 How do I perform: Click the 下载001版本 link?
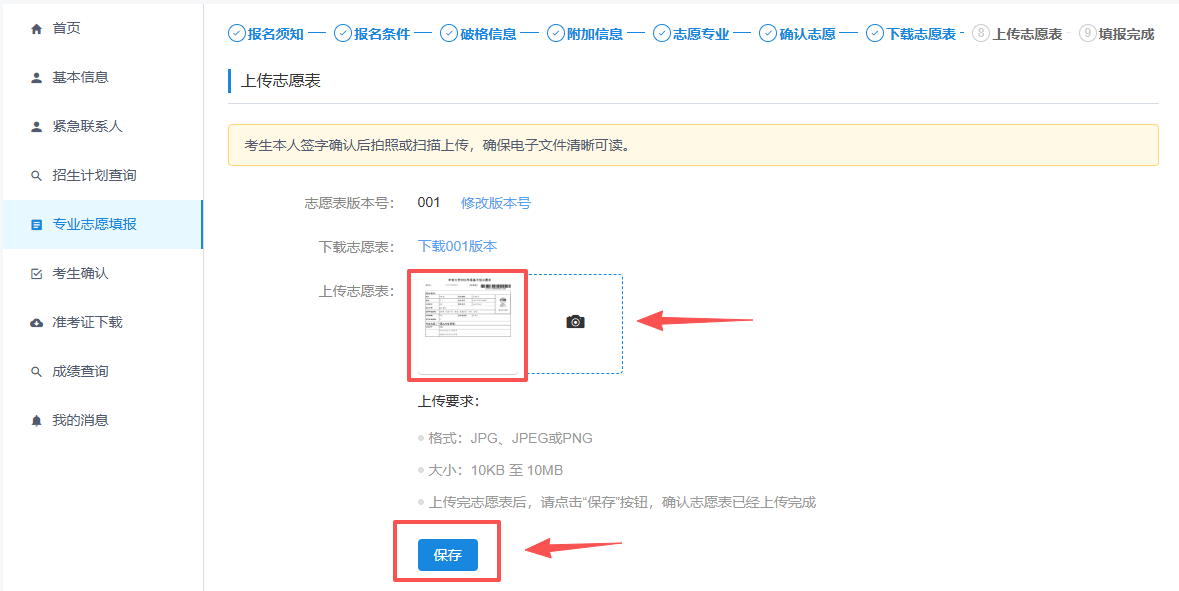coord(457,246)
